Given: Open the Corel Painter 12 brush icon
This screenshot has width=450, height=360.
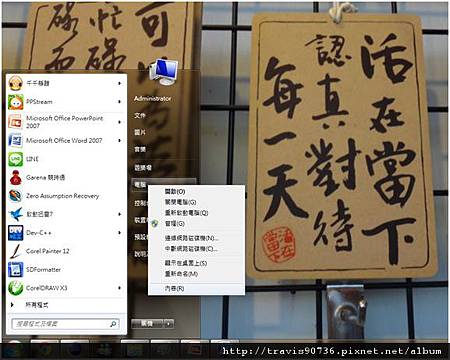Looking at the screenshot, I should (15, 251).
